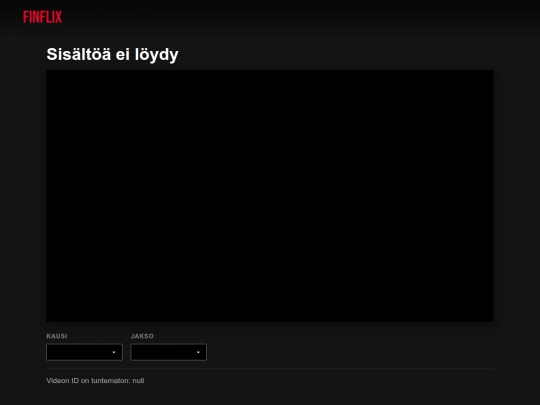Open the Jakso episode dropdown
Screen dimensions: 540x405
pyautogui.click(x=169, y=352)
